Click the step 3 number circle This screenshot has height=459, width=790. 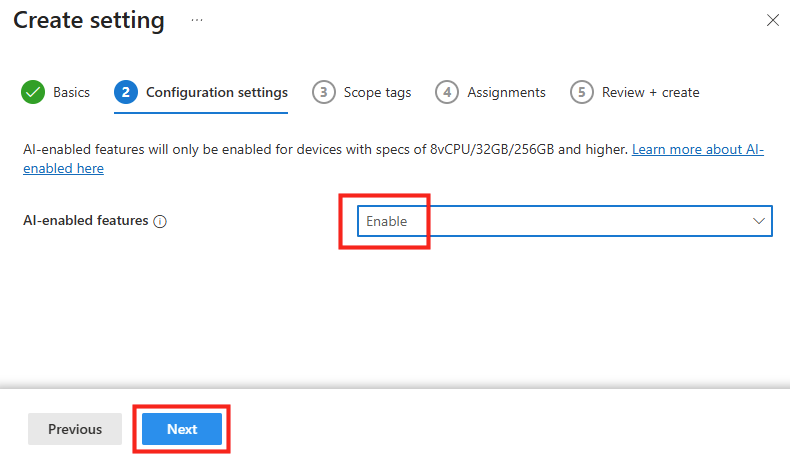click(x=323, y=92)
